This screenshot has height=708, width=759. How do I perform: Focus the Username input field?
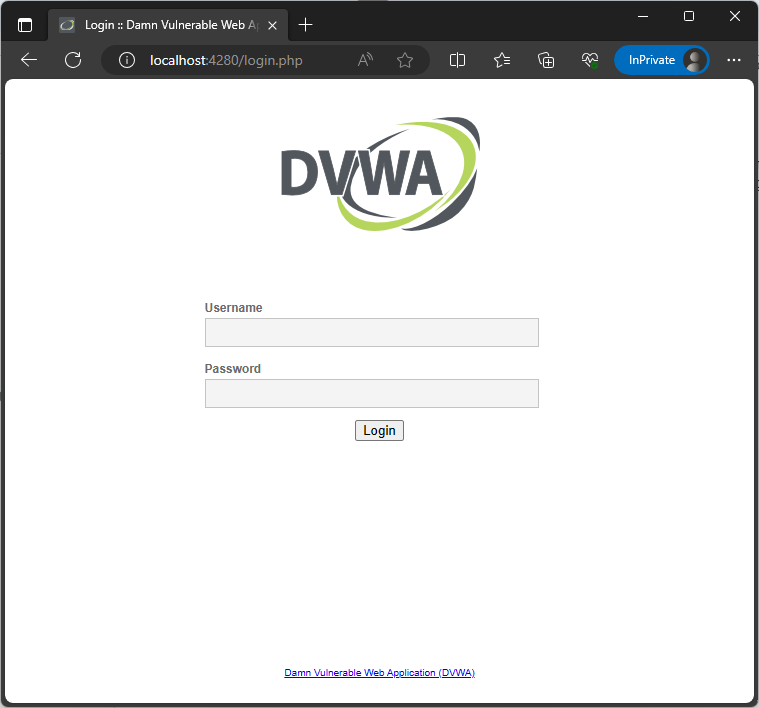click(x=372, y=332)
